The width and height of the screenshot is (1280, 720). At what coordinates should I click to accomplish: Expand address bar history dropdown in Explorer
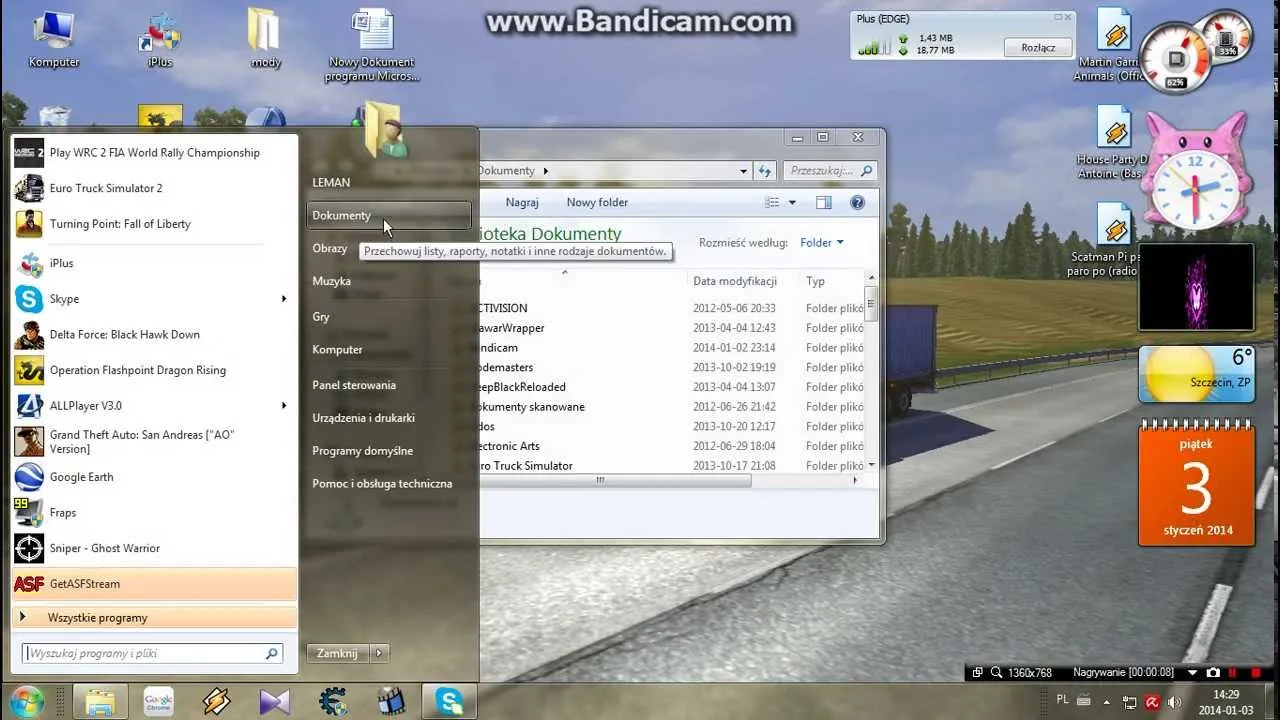743,171
